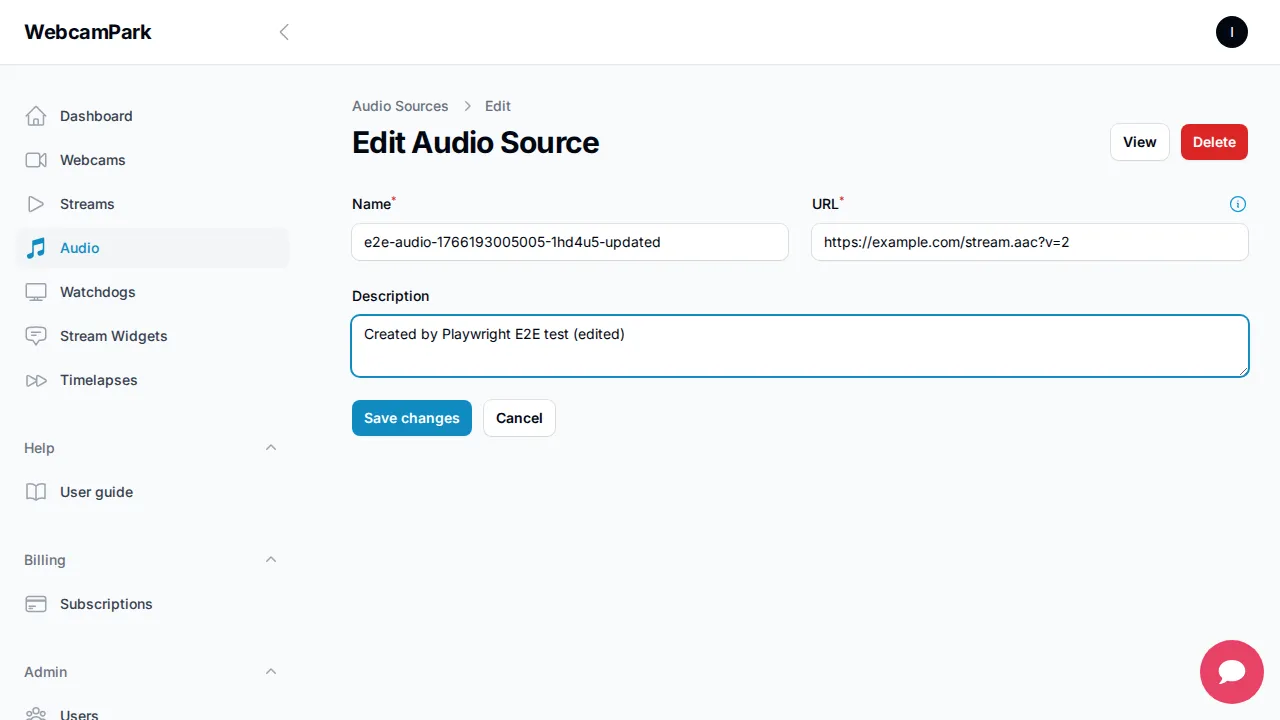Click inside the Description text area
Viewport: 1280px width, 720px height.
pyautogui.click(x=799, y=345)
